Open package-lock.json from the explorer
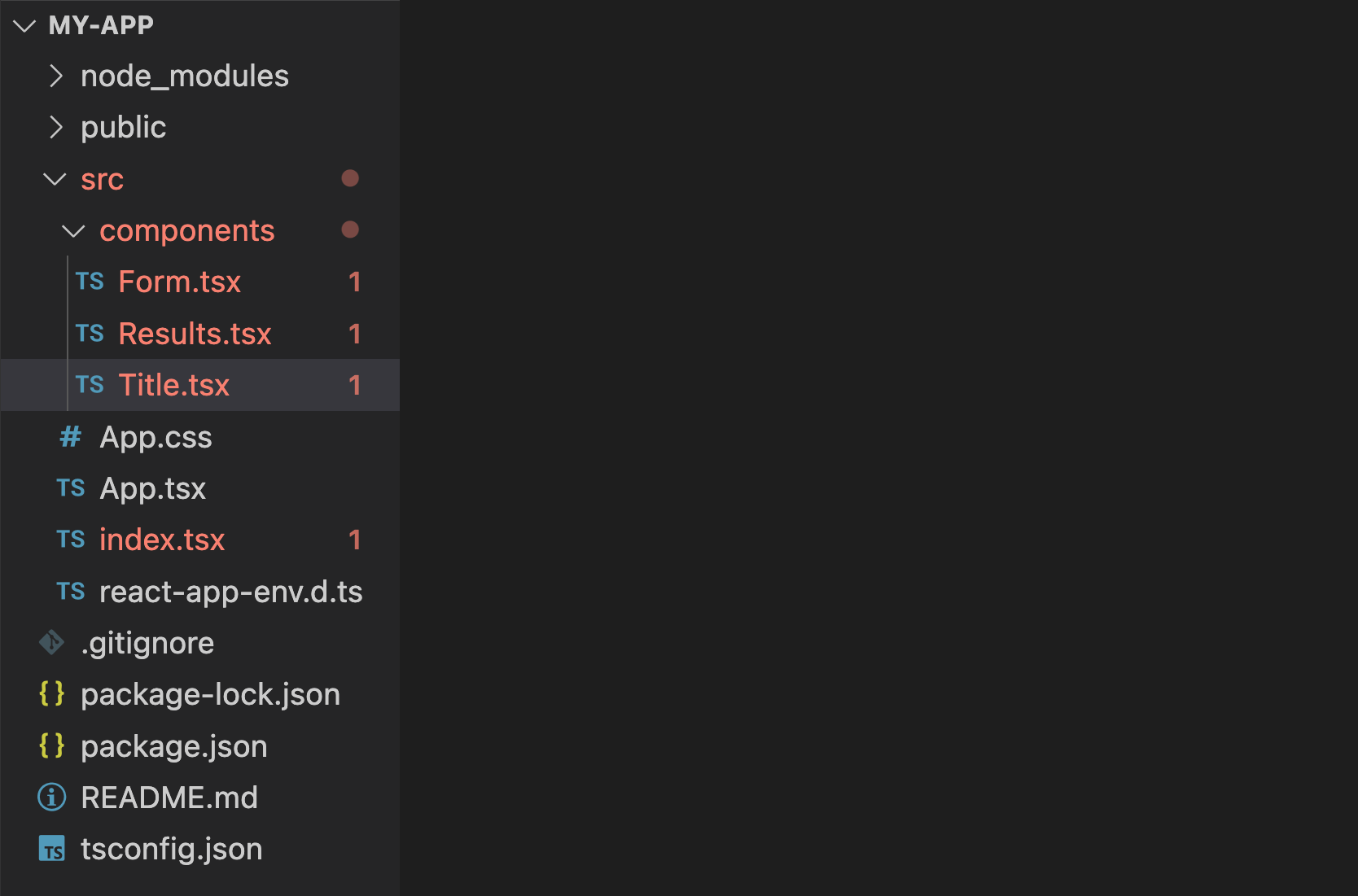This screenshot has height=896, width=1358. [210, 694]
